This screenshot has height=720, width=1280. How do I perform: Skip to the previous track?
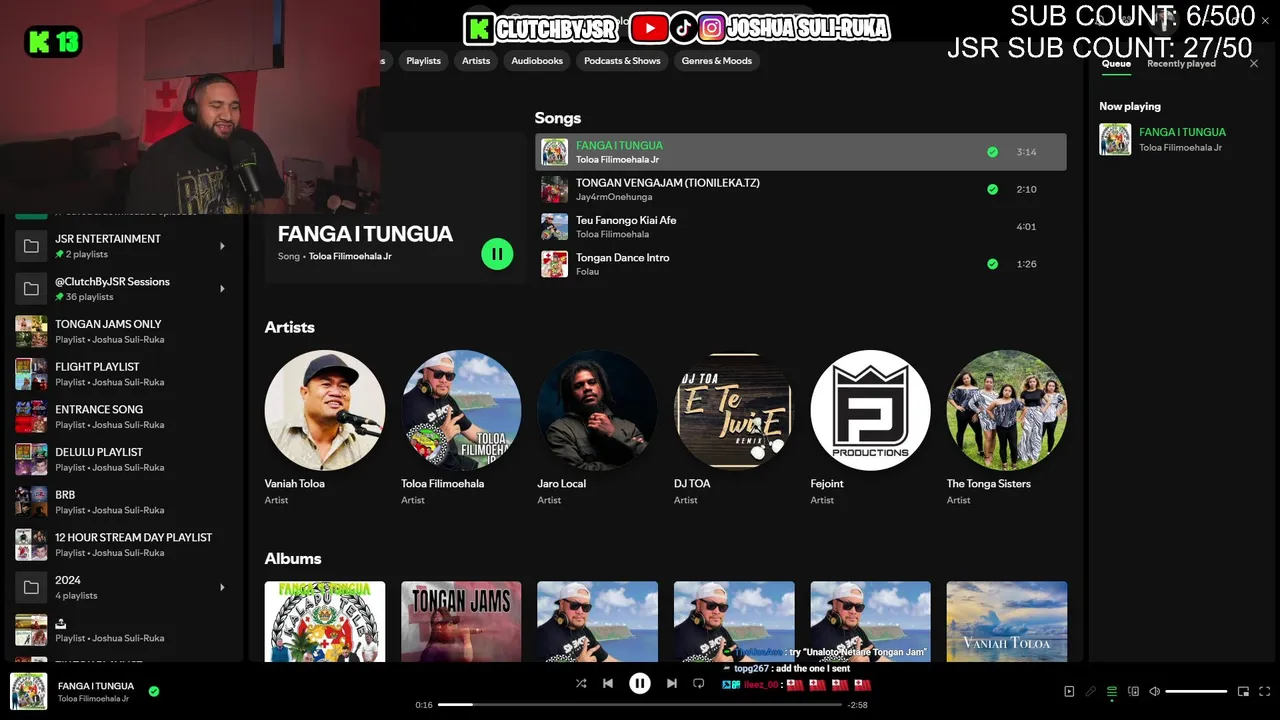pyautogui.click(x=607, y=683)
